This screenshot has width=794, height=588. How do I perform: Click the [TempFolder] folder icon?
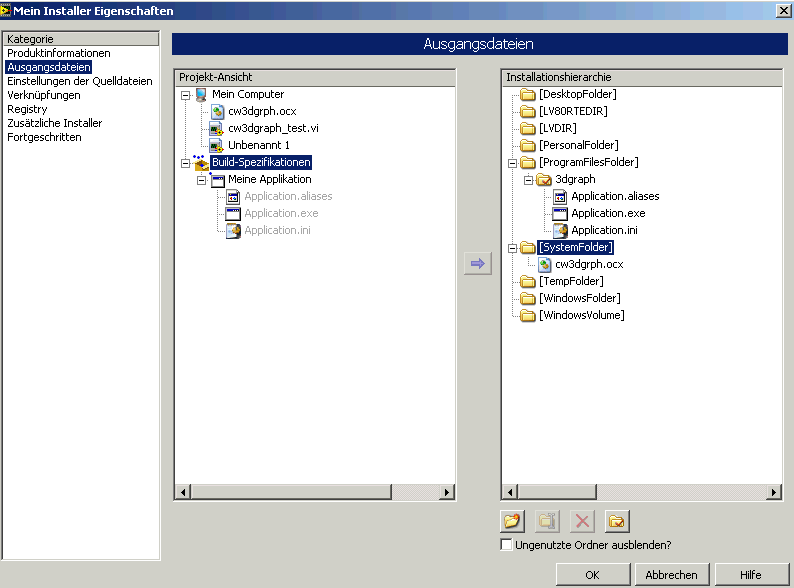coord(528,282)
